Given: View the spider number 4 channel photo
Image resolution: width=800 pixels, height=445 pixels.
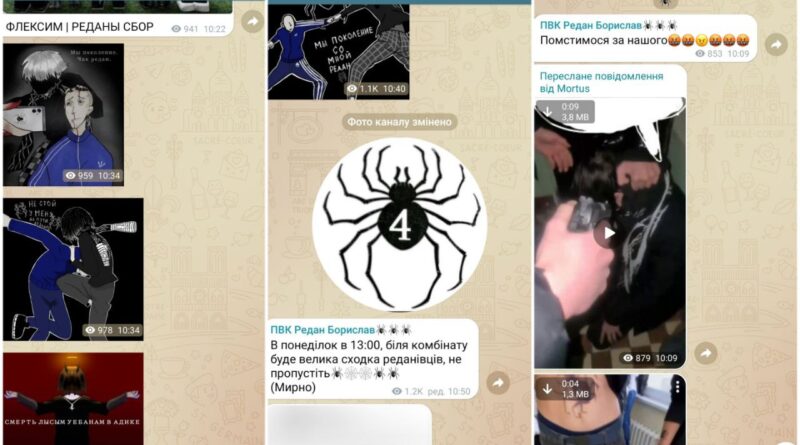Looking at the screenshot, I should click(399, 225).
